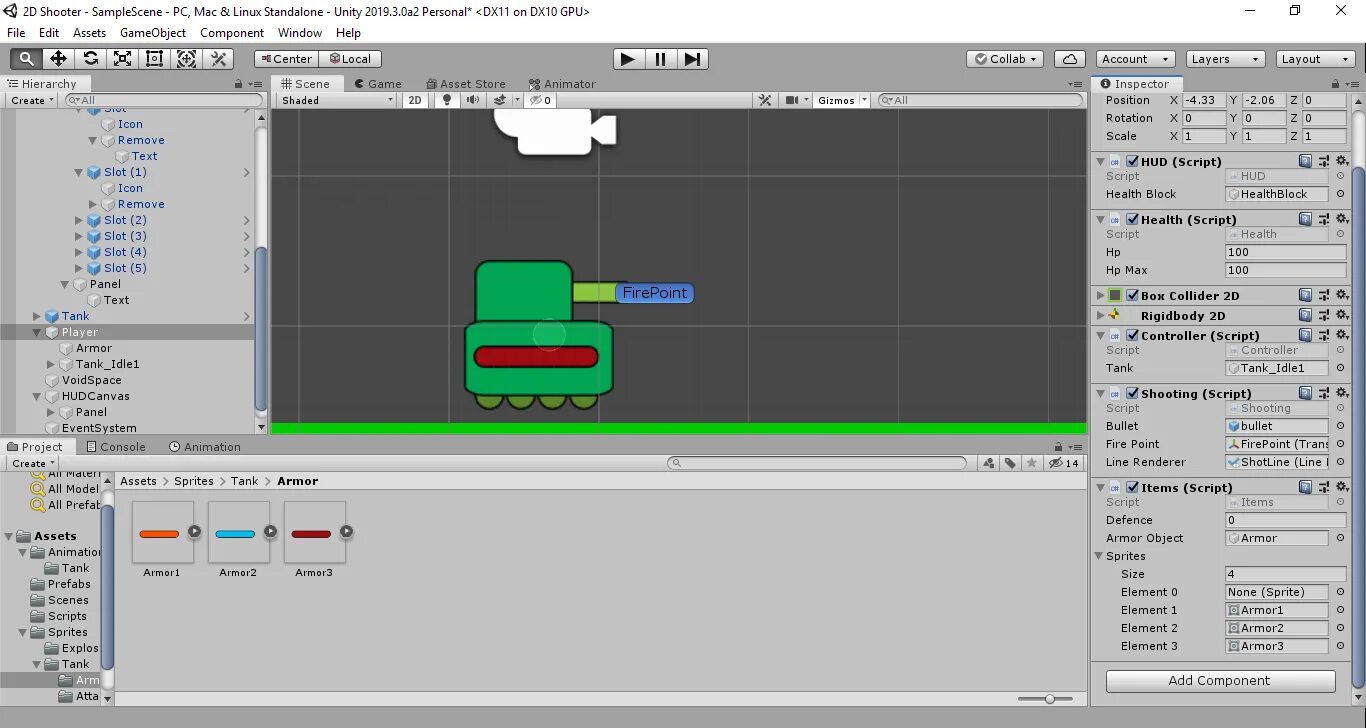Open Shooting script preset icon
This screenshot has height=728, width=1366.
pyautogui.click(x=1324, y=393)
